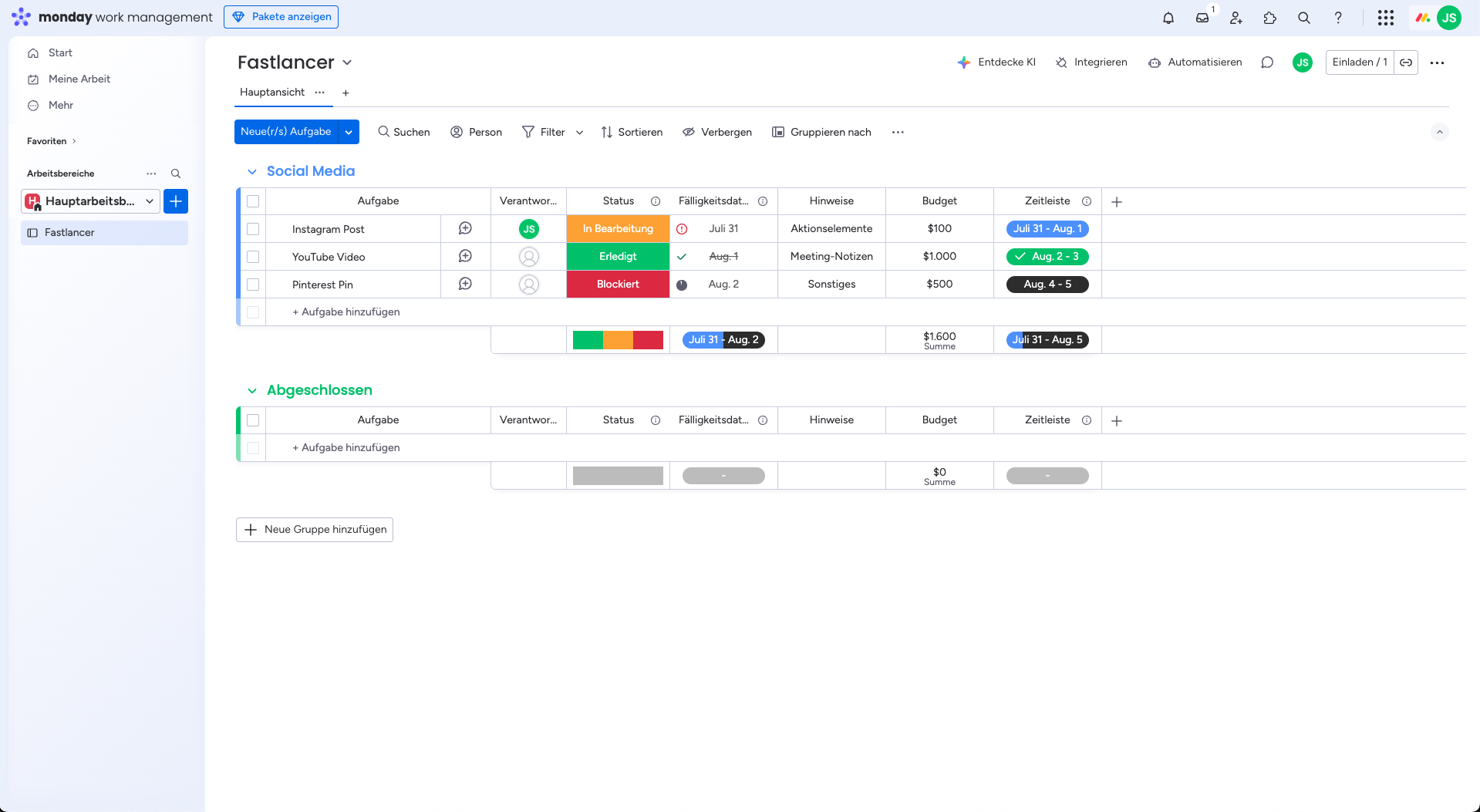Search workspaces magnifier in sidebar
Image resolution: width=1480 pixels, height=812 pixels.
[176, 174]
